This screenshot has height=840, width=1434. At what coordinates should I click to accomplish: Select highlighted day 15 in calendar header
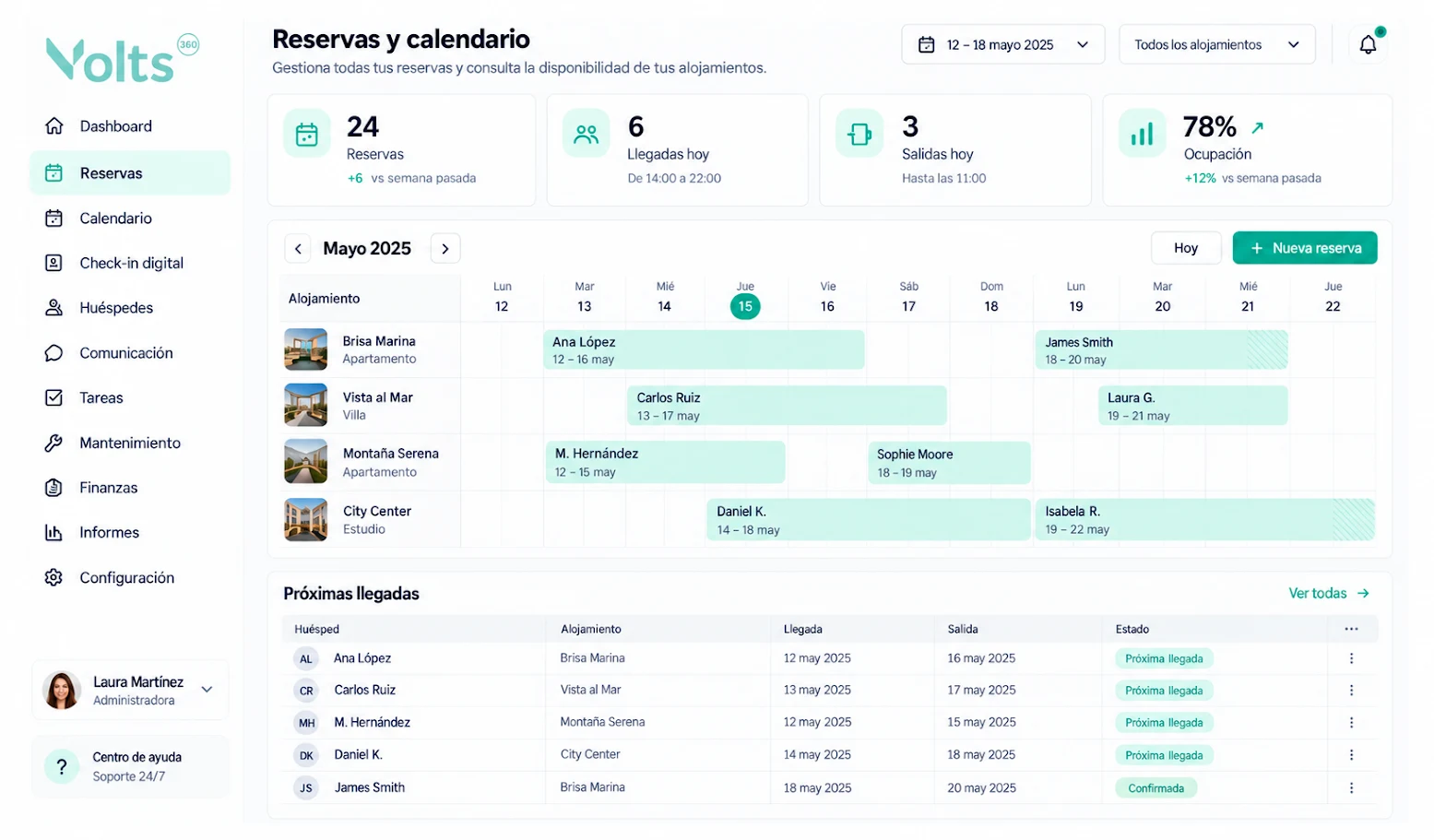pos(745,306)
